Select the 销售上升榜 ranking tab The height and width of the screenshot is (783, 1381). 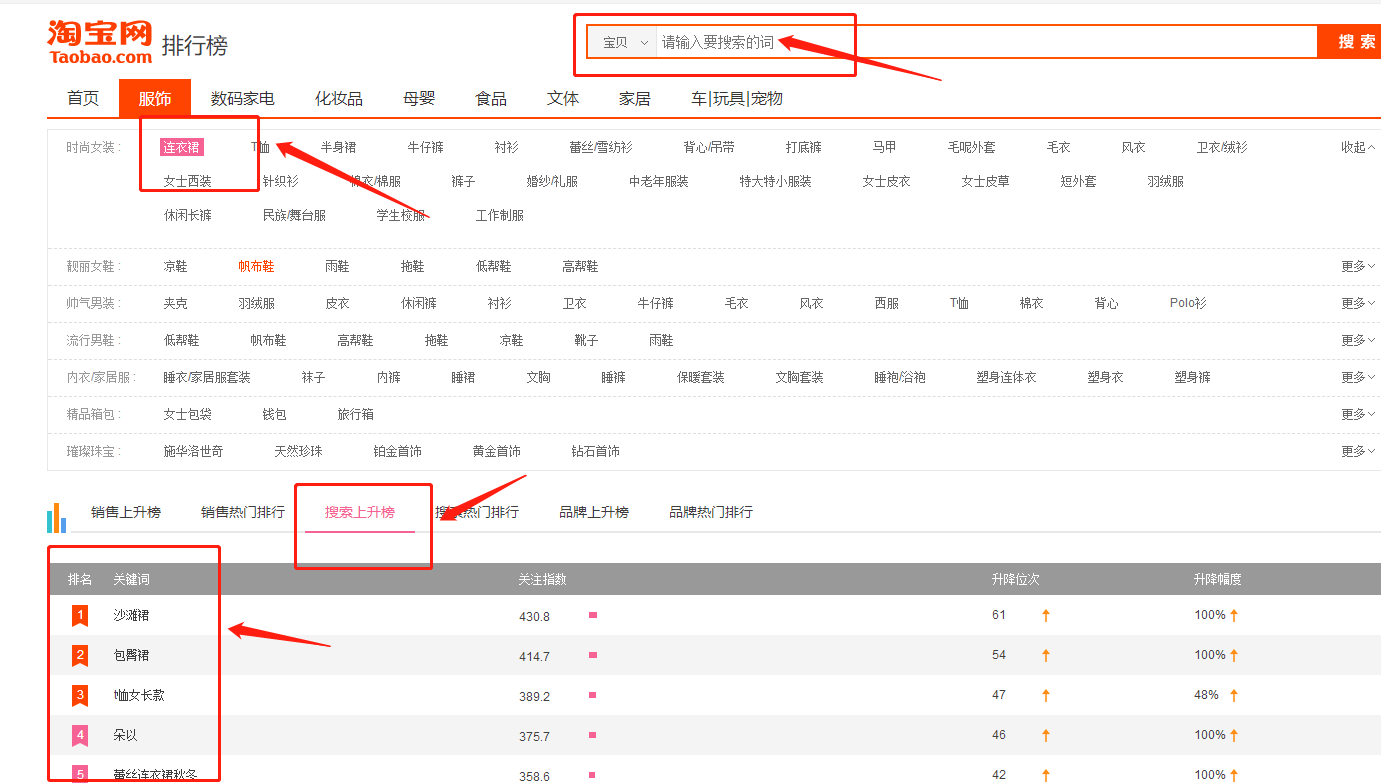pos(126,512)
